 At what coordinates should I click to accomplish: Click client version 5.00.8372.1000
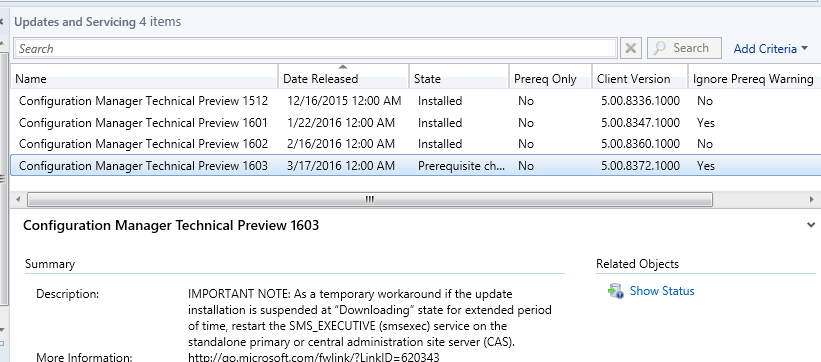click(640, 166)
